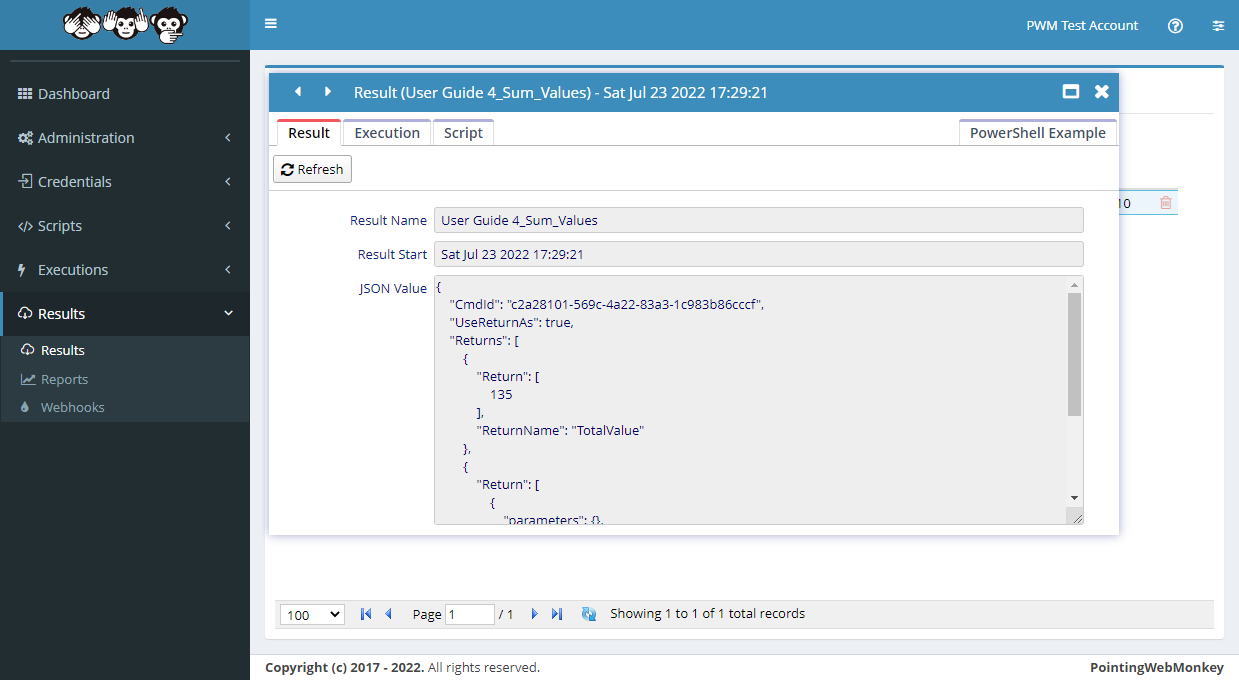
Task: Jump to the first page of records
Action: coord(366,614)
